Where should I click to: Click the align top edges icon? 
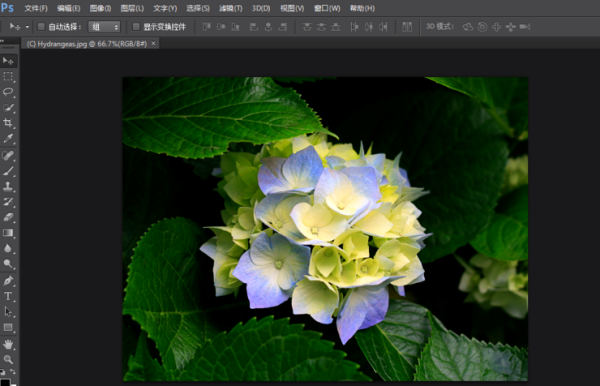click(x=207, y=27)
